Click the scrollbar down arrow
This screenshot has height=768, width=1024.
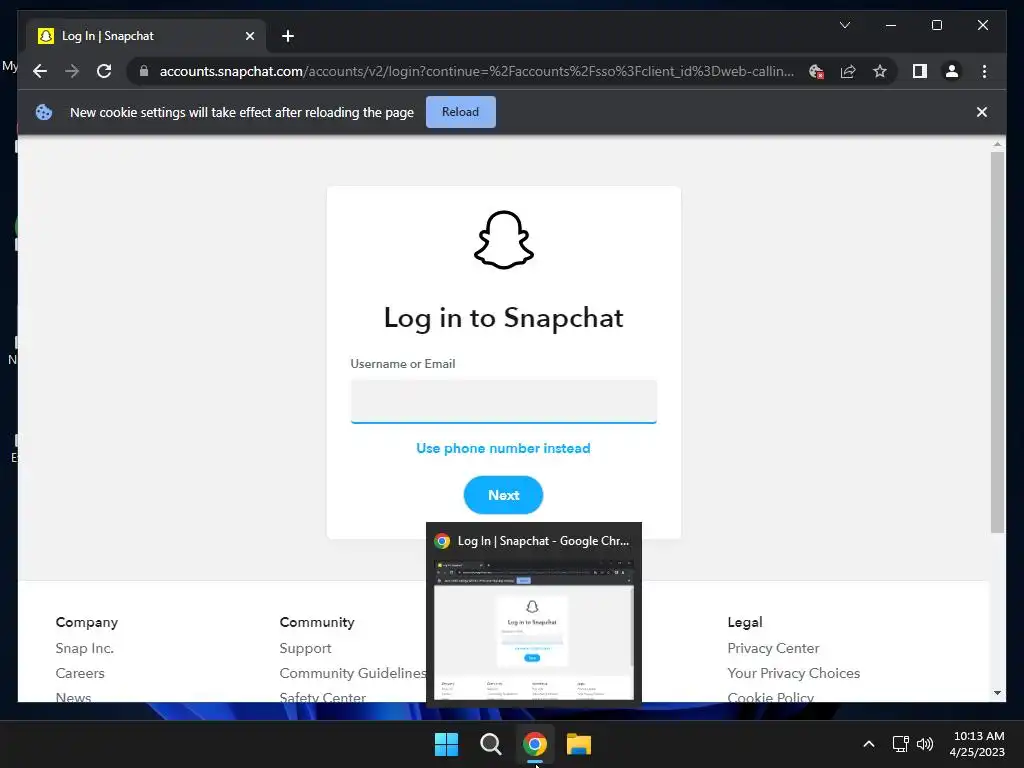click(x=997, y=692)
